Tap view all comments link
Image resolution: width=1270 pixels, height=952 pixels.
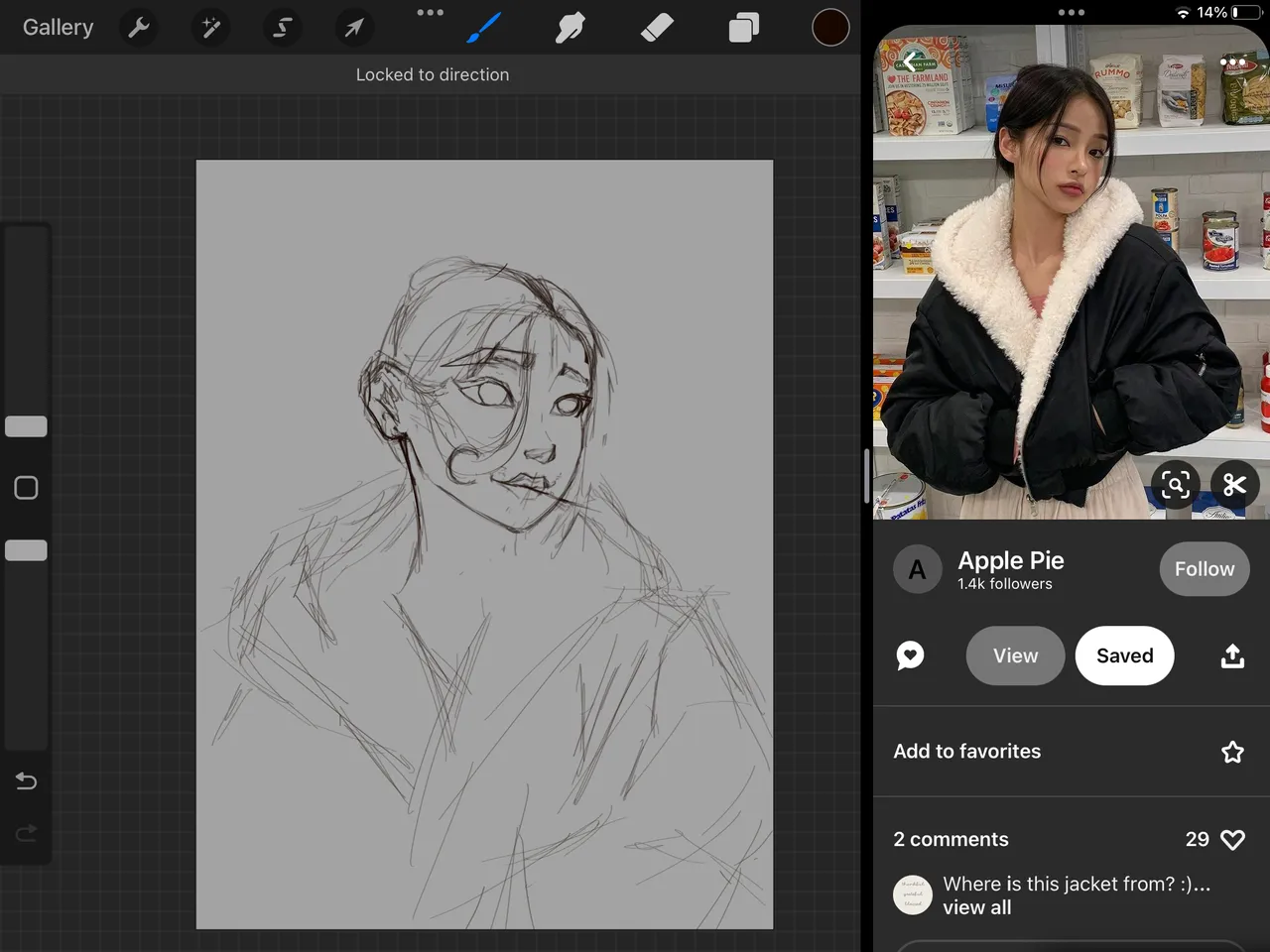[x=977, y=907]
